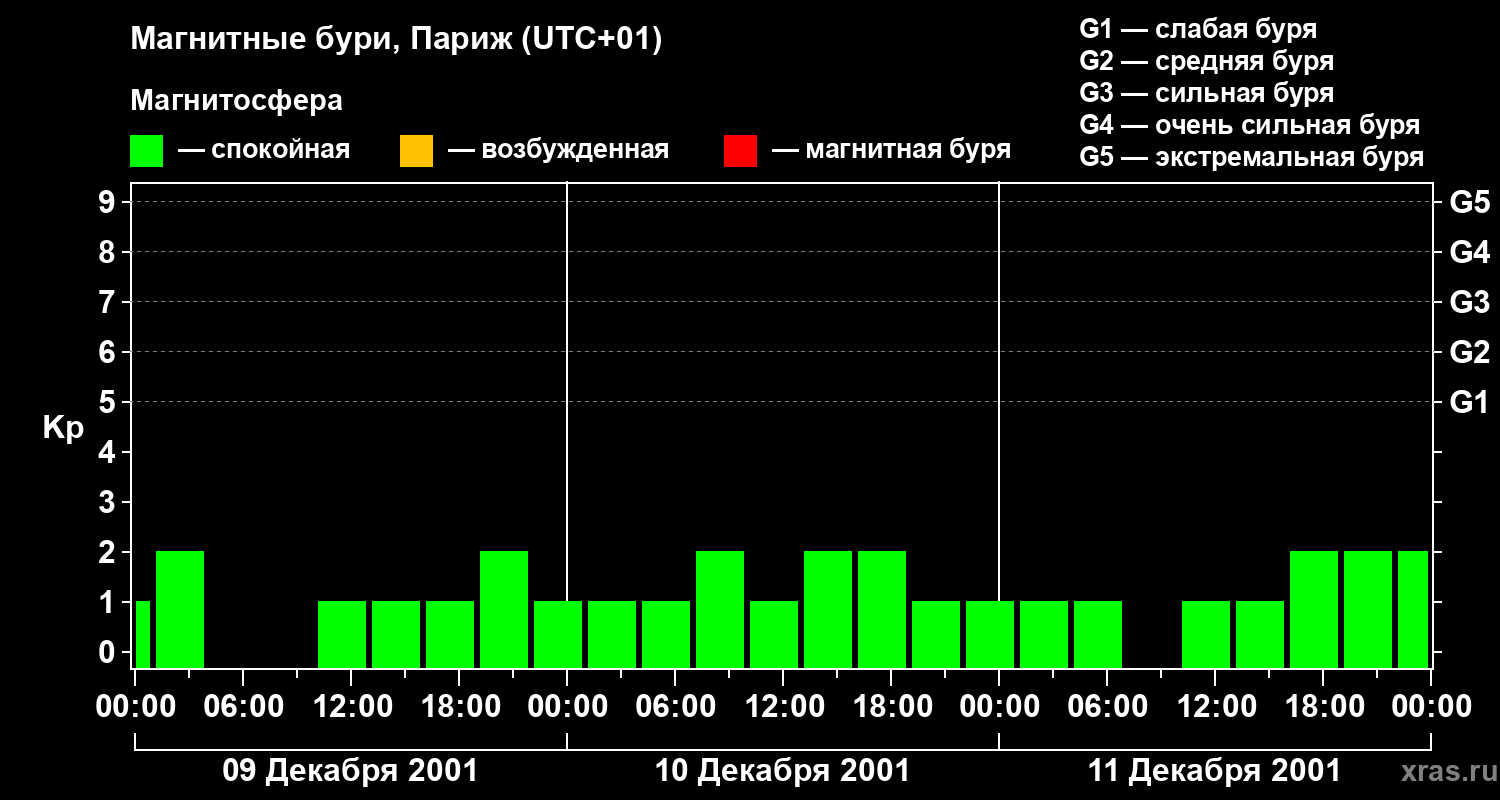Click the 00:00 label starting 10 Декабря
The image size is (1500, 800).
pyautogui.click(x=567, y=707)
